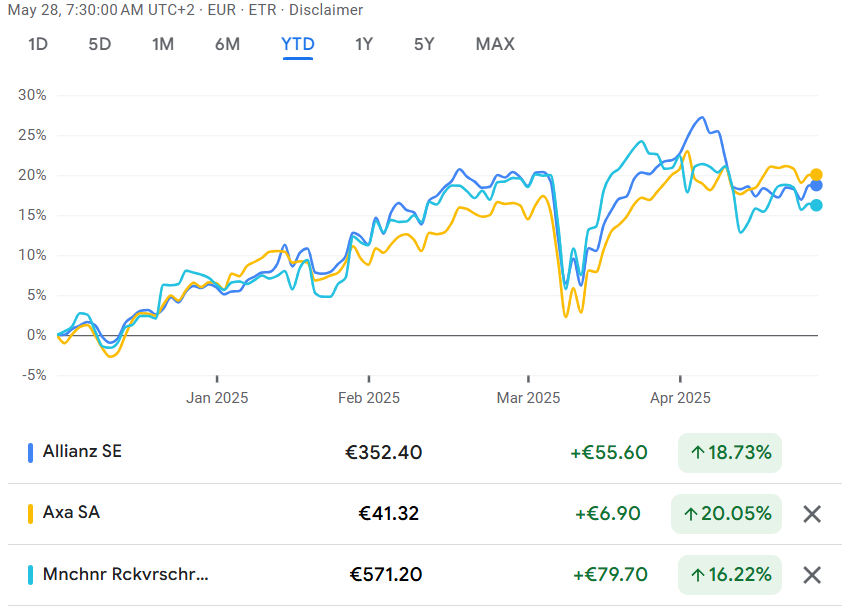Click the 30% y-axis label
This screenshot has height=607, width=853.
tap(32, 95)
